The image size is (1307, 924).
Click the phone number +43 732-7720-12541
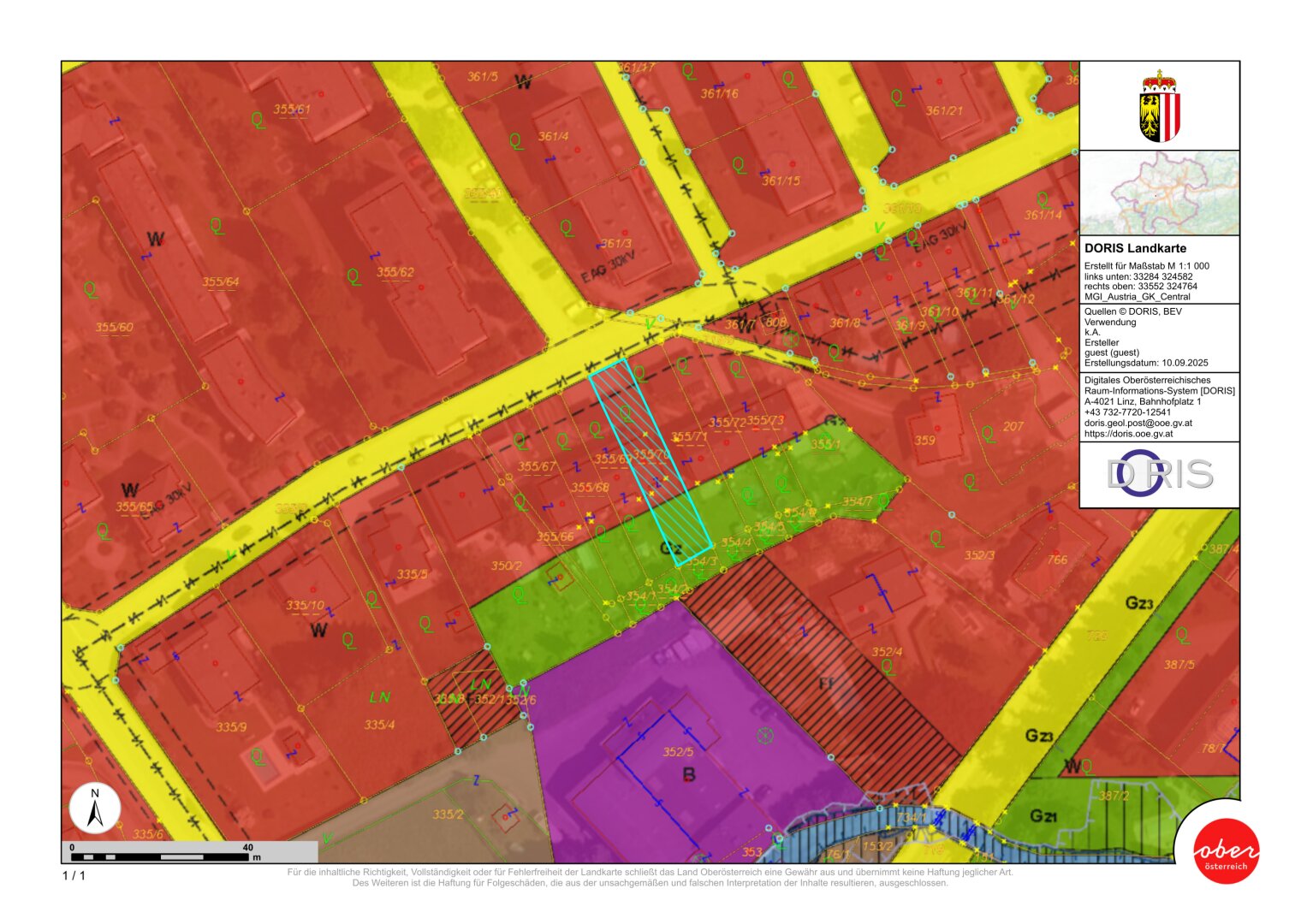[1127, 412]
